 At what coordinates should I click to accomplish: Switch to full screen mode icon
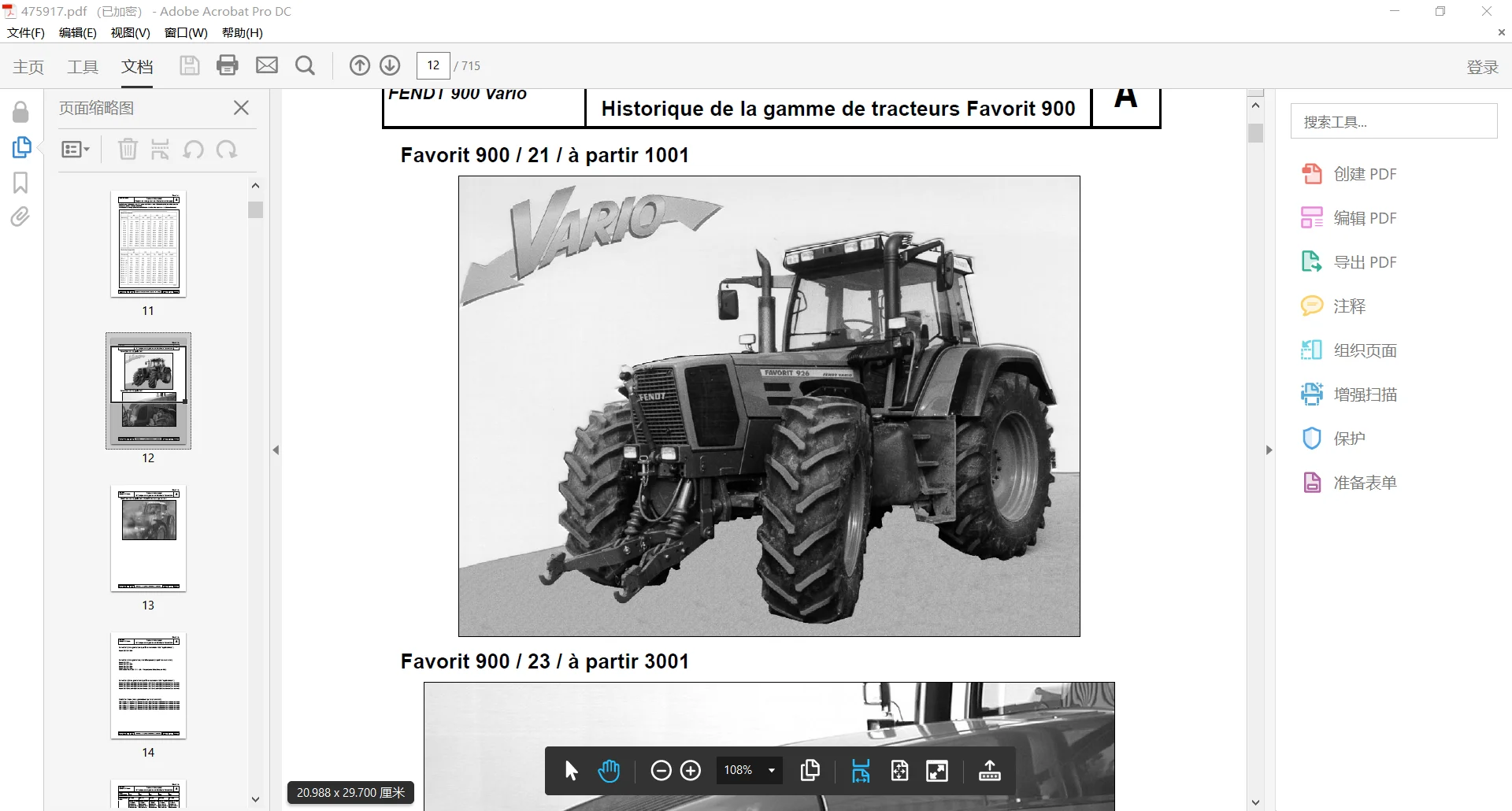coord(937,771)
